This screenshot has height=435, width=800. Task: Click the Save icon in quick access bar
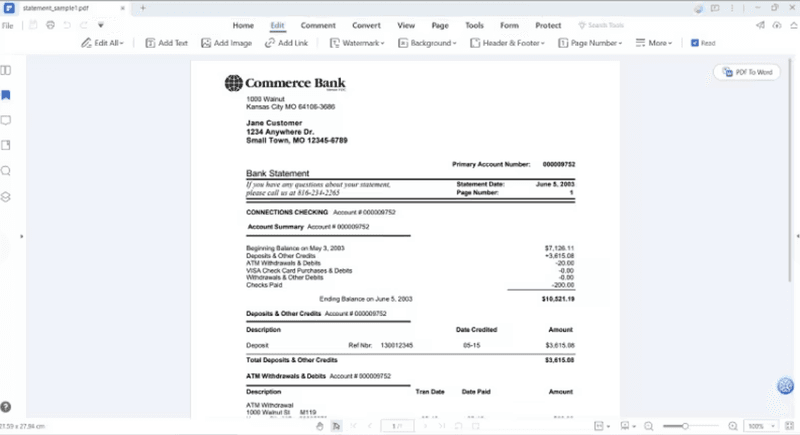coord(33,25)
